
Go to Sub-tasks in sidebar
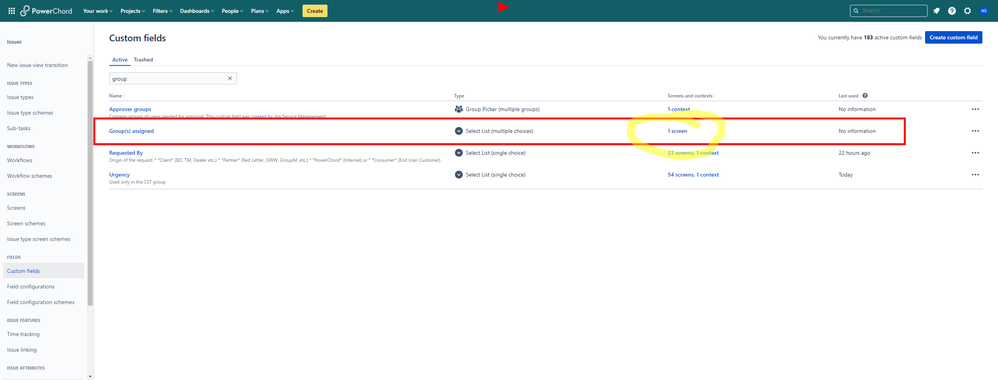click(18, 129)
